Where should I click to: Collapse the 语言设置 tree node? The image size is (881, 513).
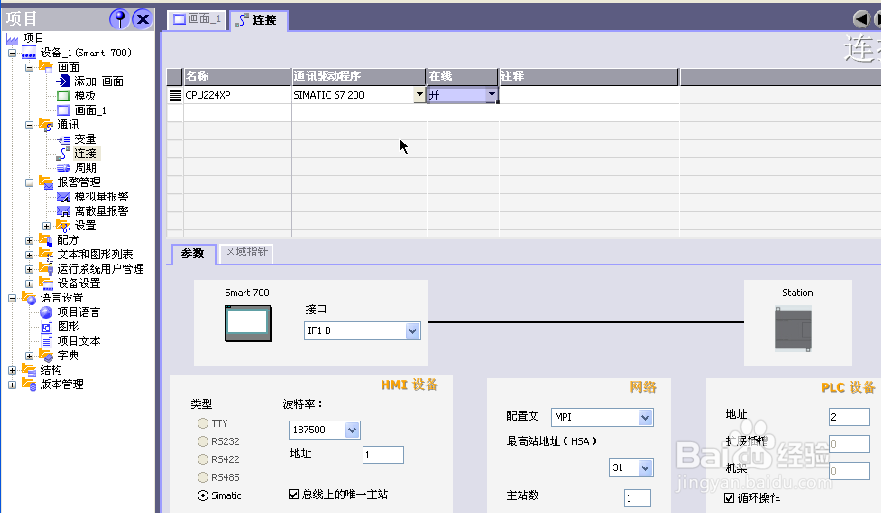pos(12,298)
